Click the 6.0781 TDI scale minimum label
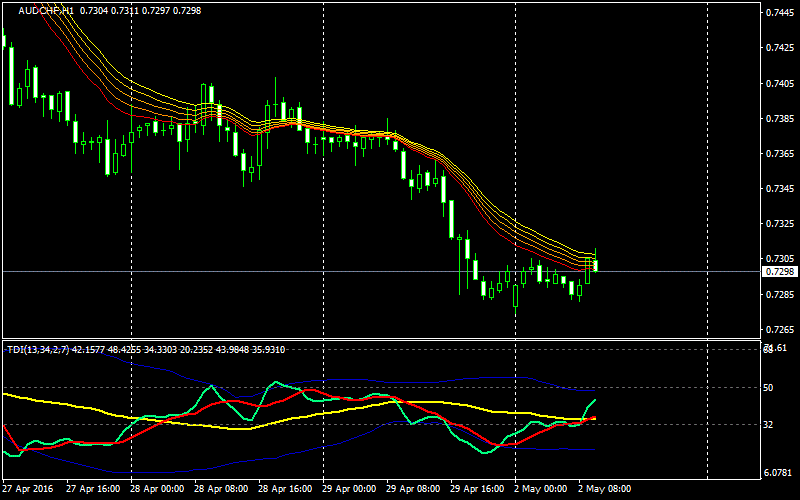The image size is (800, 500). point(779,472)
